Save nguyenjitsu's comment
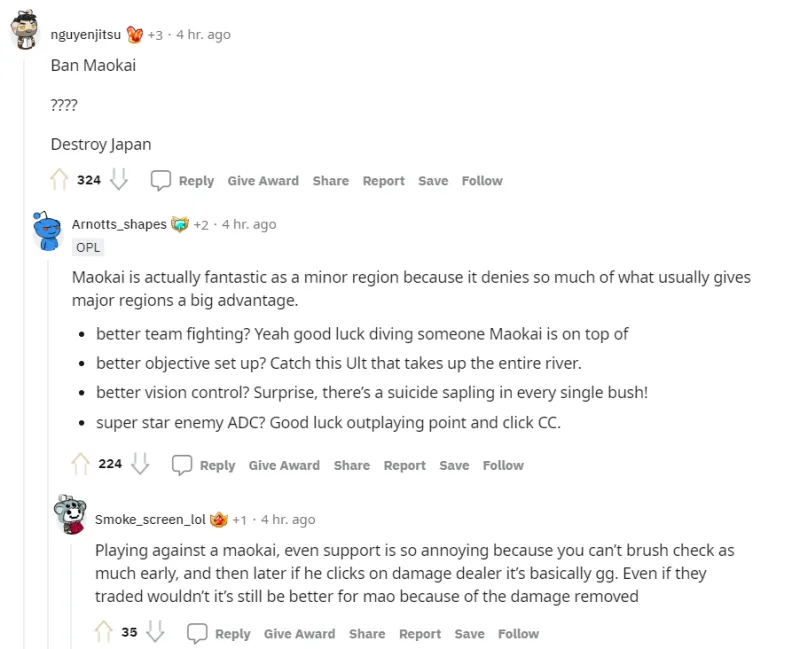This screenshot has height=649, width=800. pyautogui.click(x=433, y=181)
